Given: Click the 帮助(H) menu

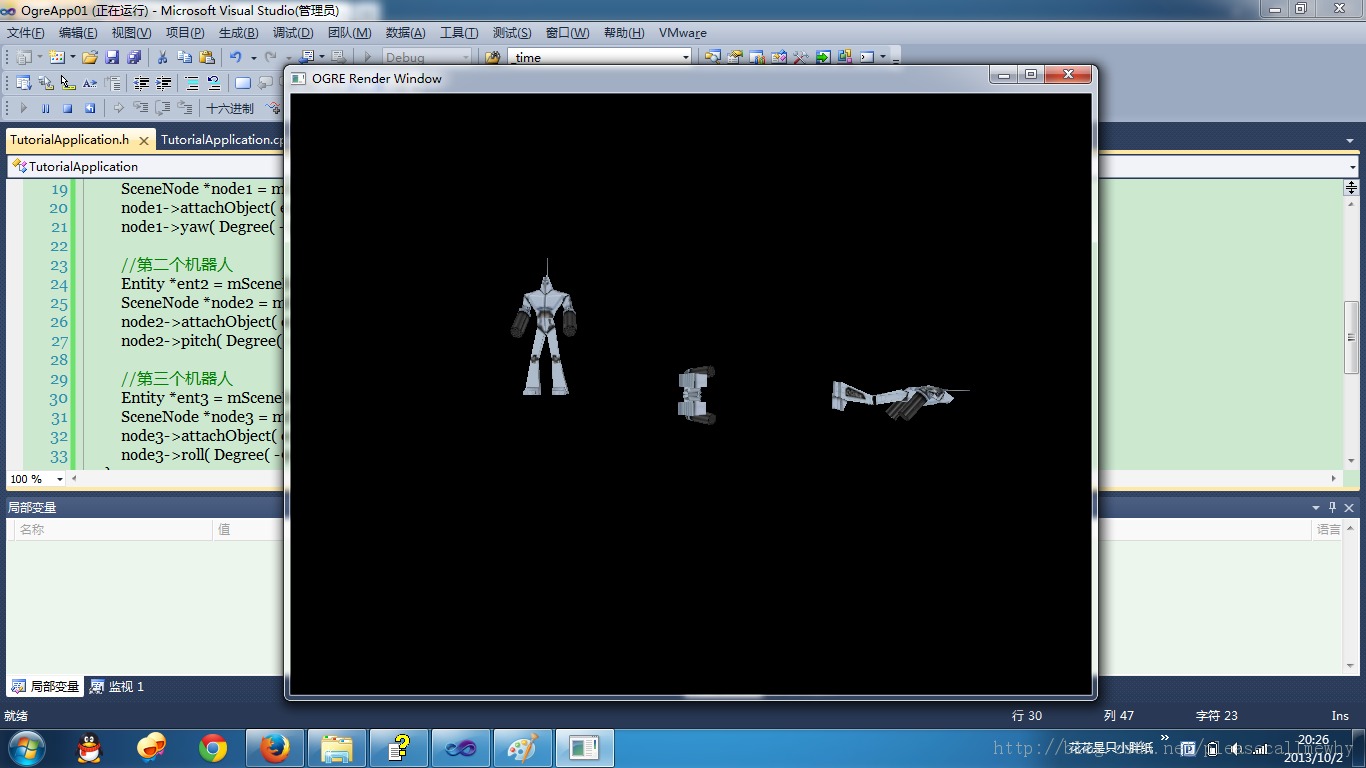Looking at the screenshot, I should (624, 33).
